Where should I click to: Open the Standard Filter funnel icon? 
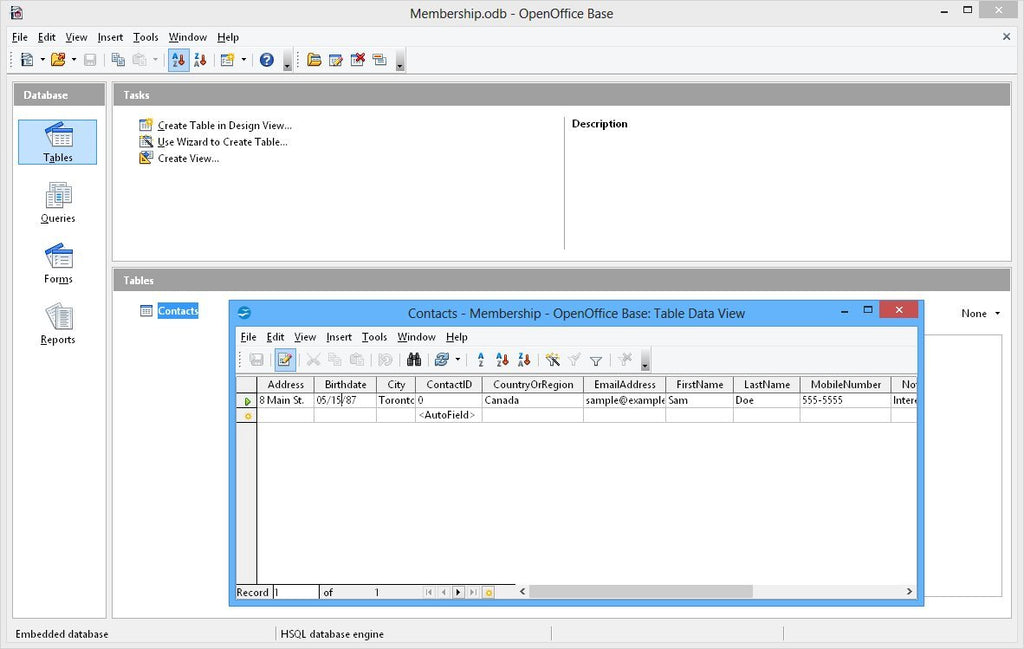pyautogui.click(x=595, y=360)
